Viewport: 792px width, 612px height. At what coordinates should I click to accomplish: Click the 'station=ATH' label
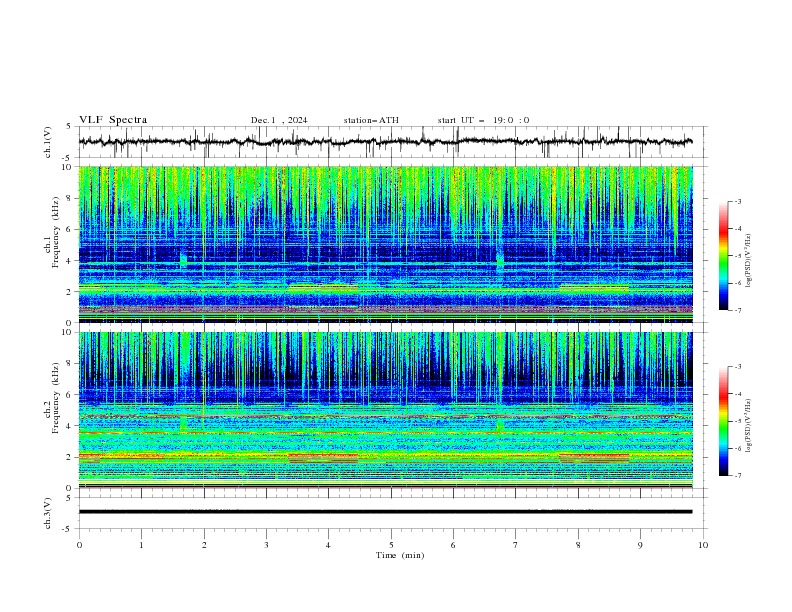[x=371, y=120]
